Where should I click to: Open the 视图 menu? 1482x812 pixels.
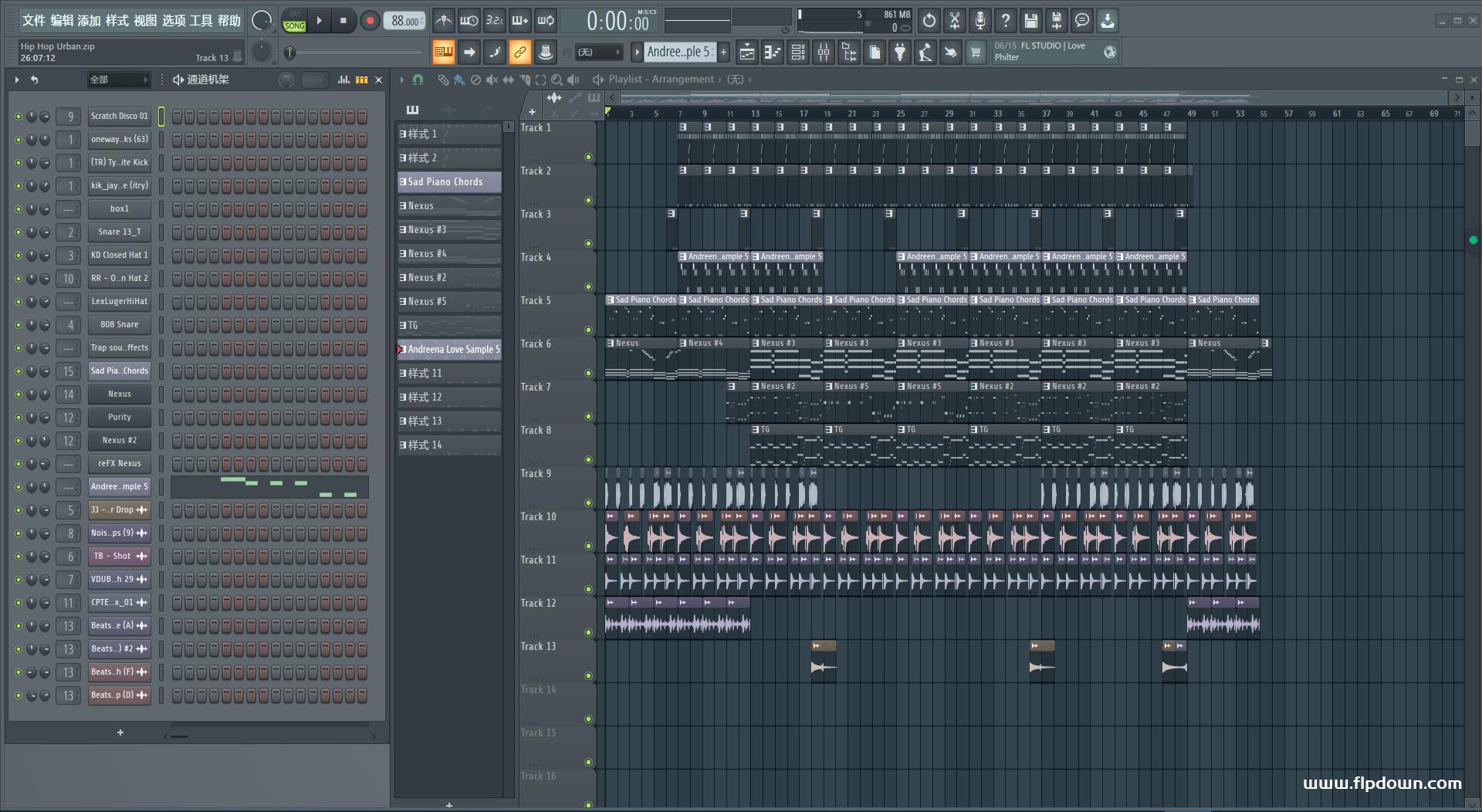point(145,21)
